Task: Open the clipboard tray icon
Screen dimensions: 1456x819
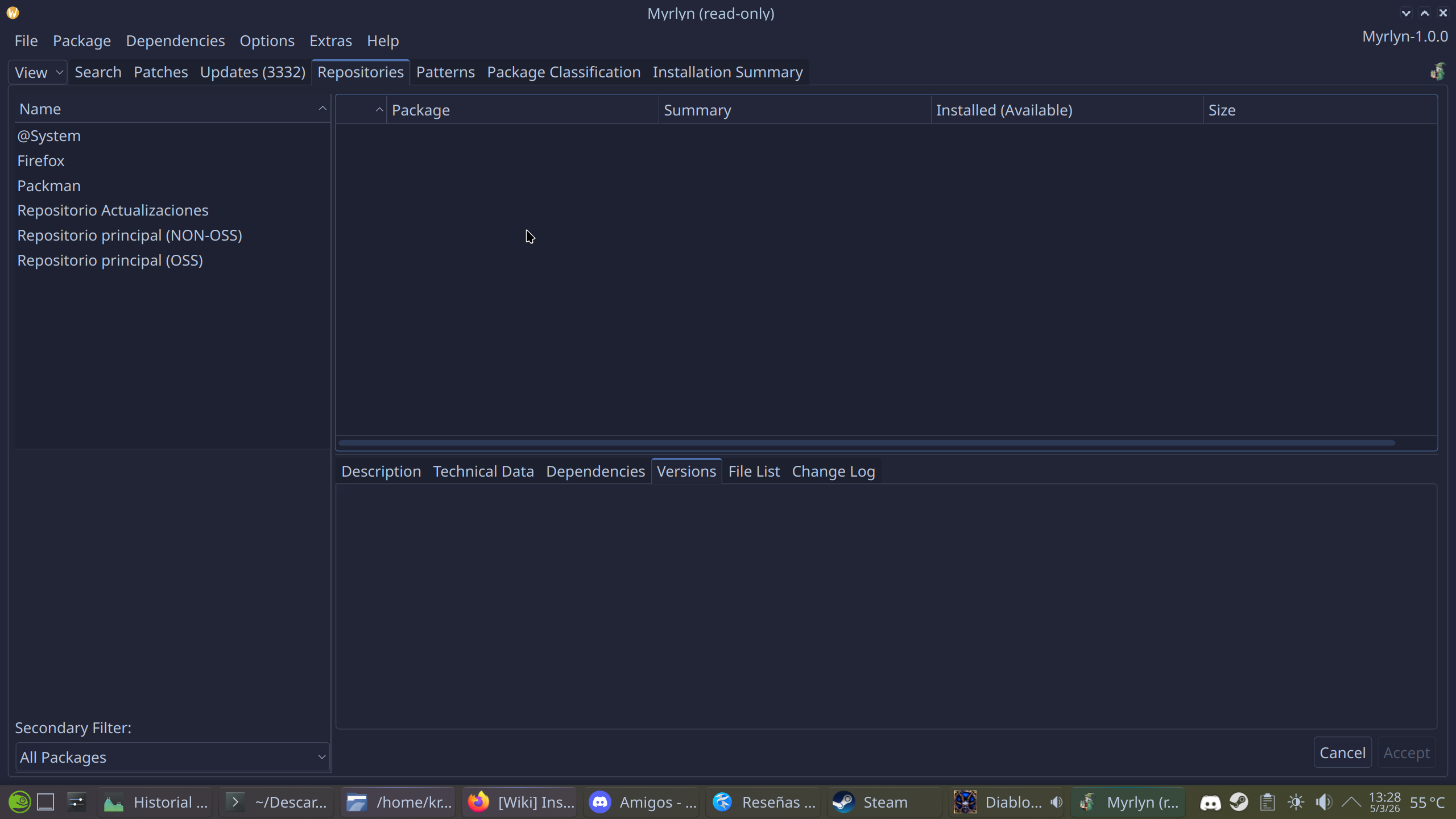Action: (1267, 803)
